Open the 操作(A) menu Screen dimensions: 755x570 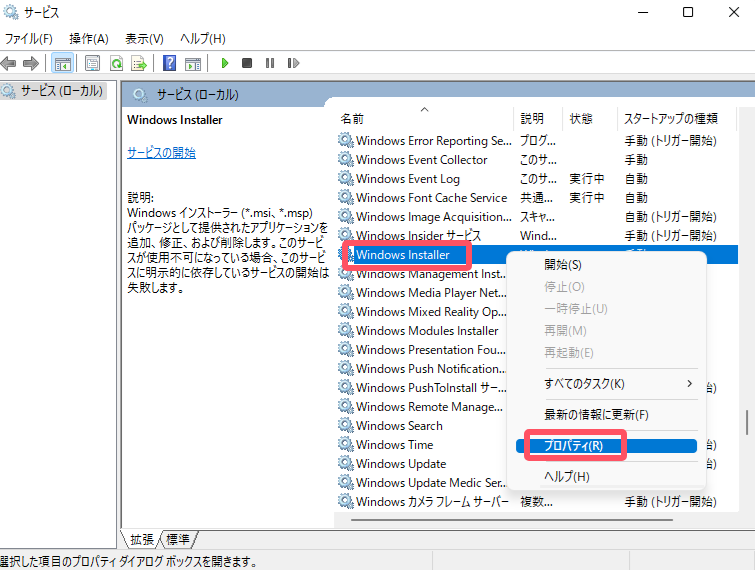point(89,39)
